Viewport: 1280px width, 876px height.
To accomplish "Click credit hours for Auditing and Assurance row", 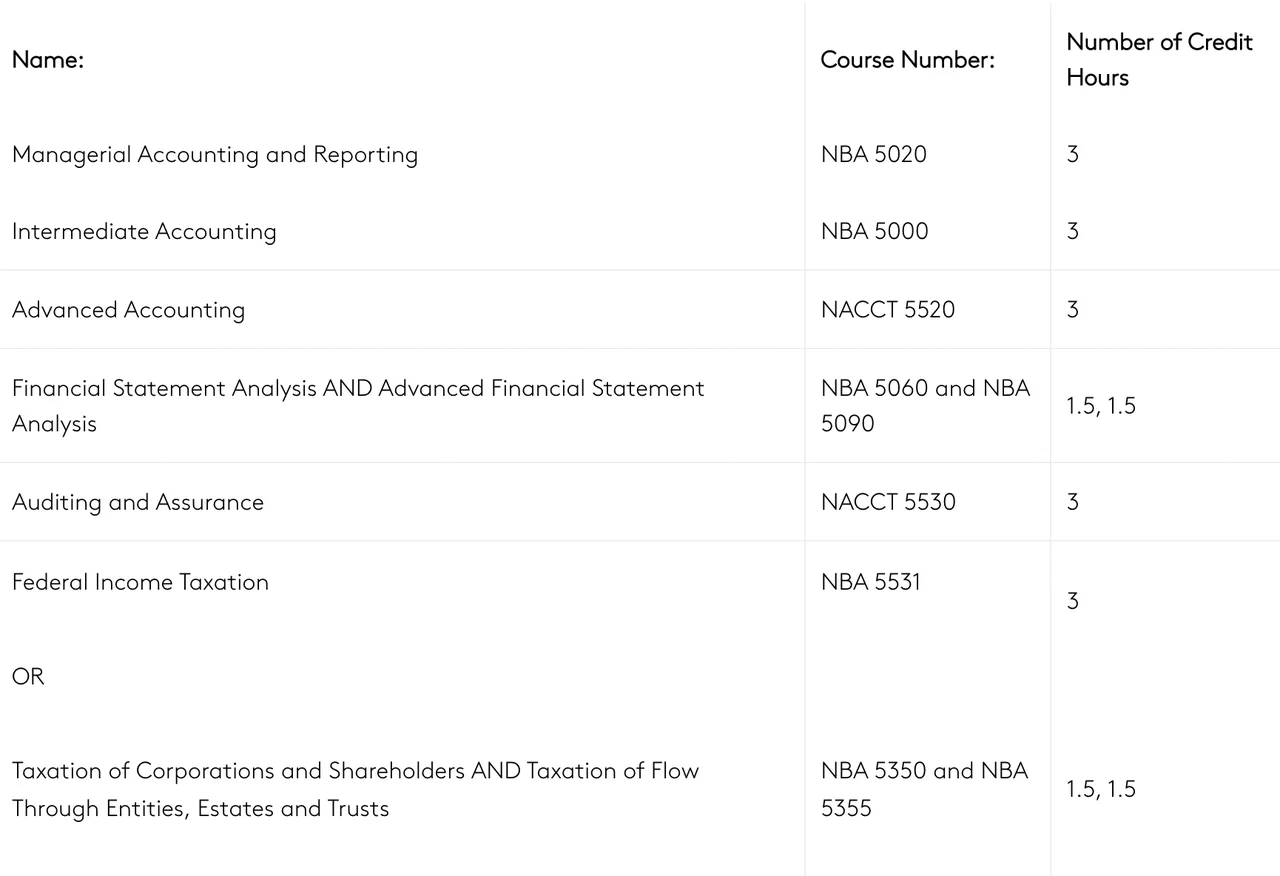I will click(1072, 502).
